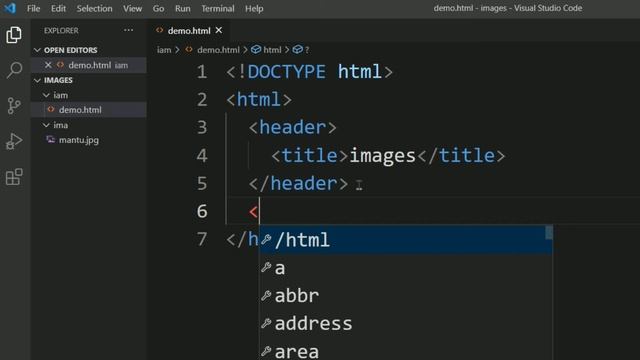Click the iam breadcrumb segment
The width and height of the screenshot is (640, 360).
164,50
